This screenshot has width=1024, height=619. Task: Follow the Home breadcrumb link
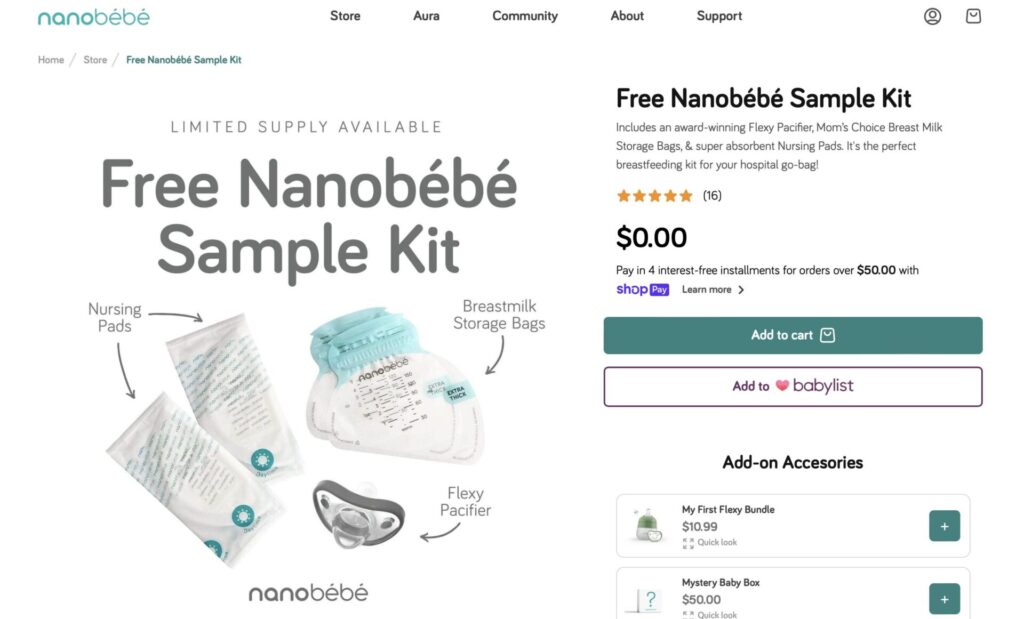[x=50, y=59]
